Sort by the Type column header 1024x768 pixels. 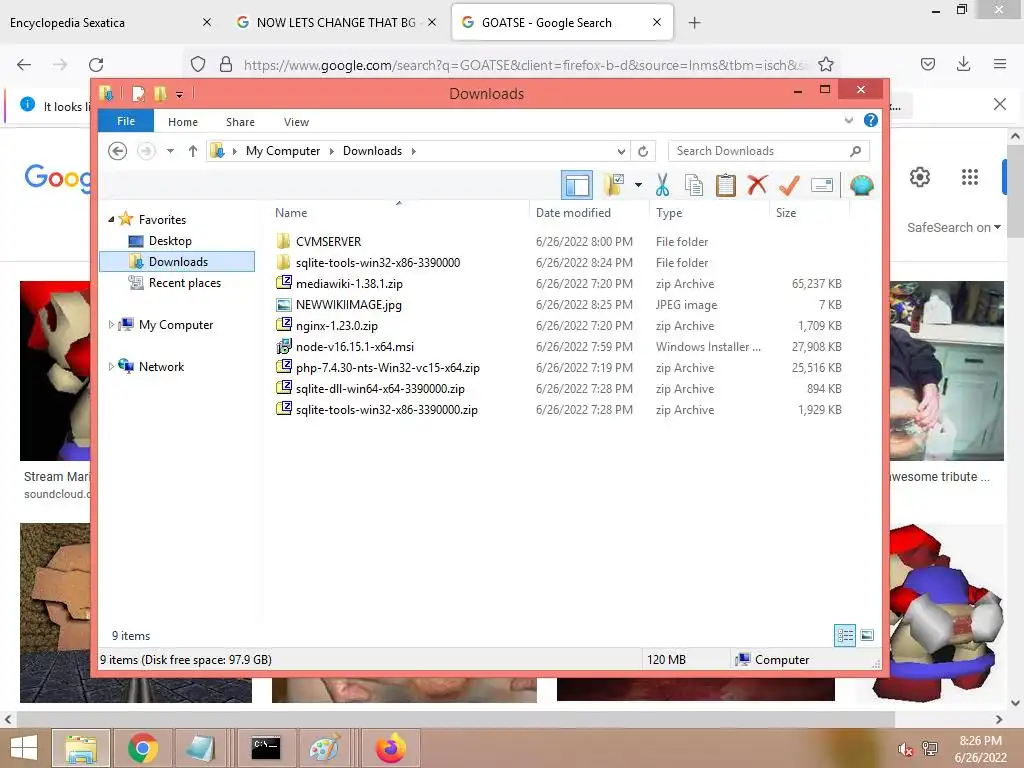709,213
